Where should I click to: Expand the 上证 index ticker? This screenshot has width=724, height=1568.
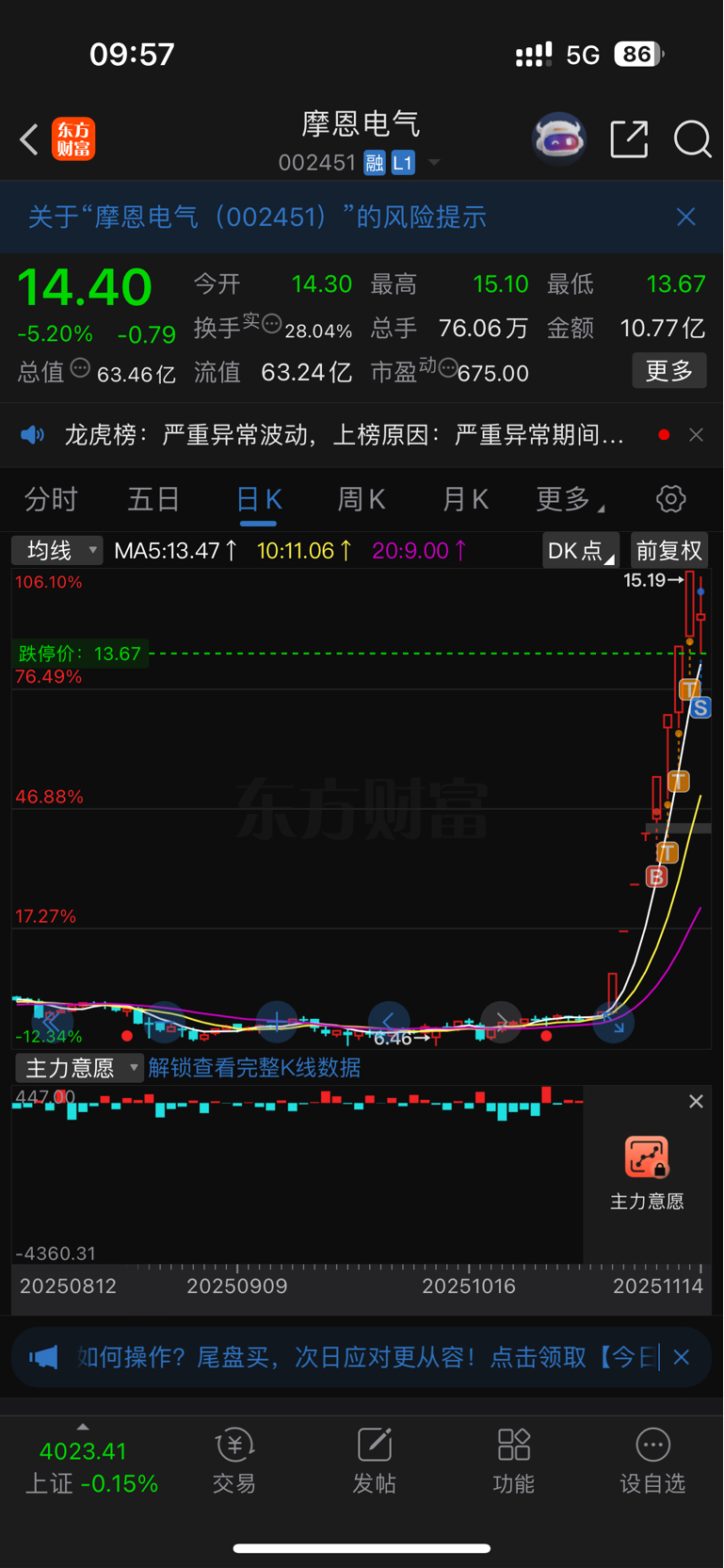coord(91,1464)
